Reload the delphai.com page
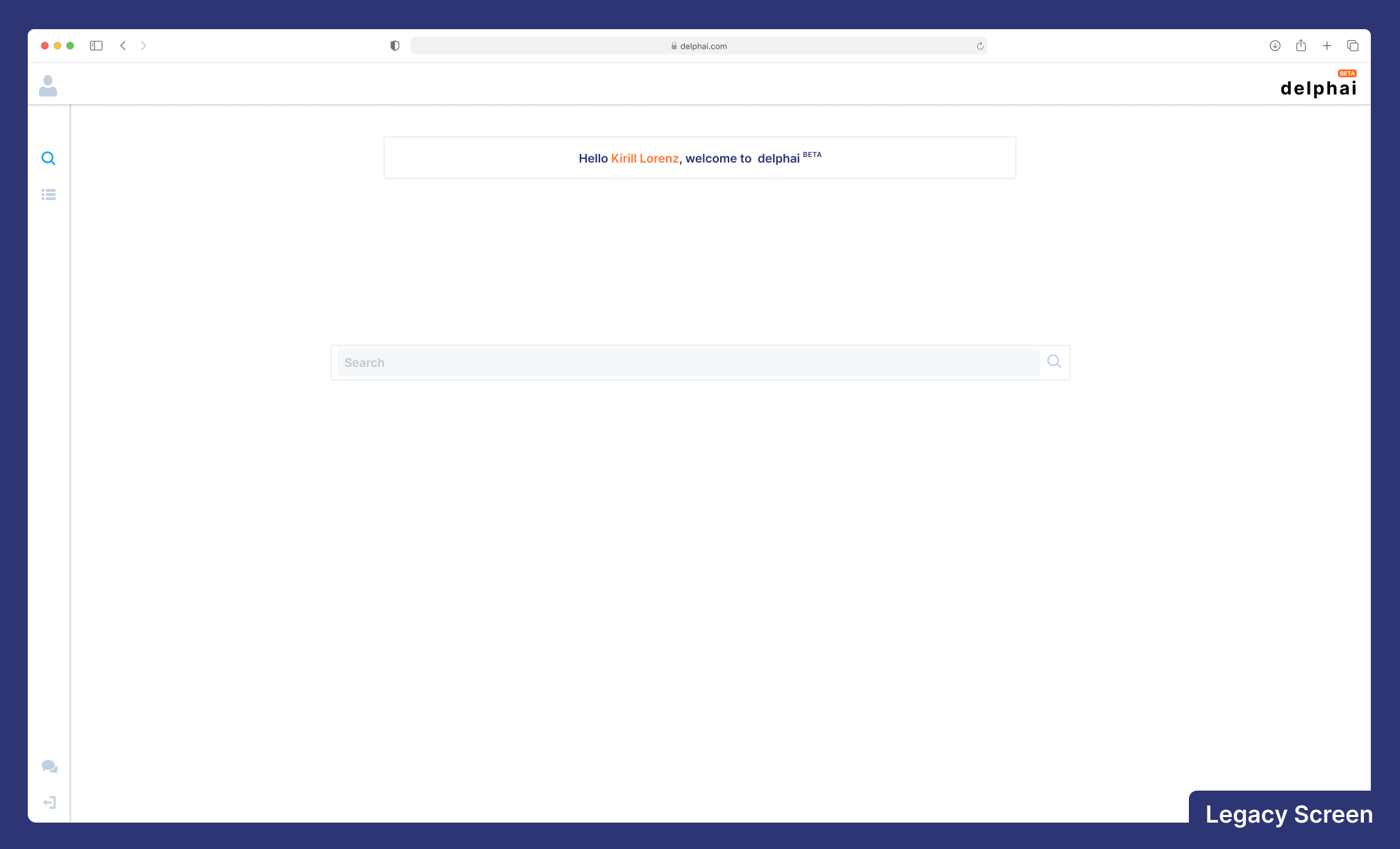This screenshot has height=849, width=1400. pyautogui.click(x=980, y=46)
